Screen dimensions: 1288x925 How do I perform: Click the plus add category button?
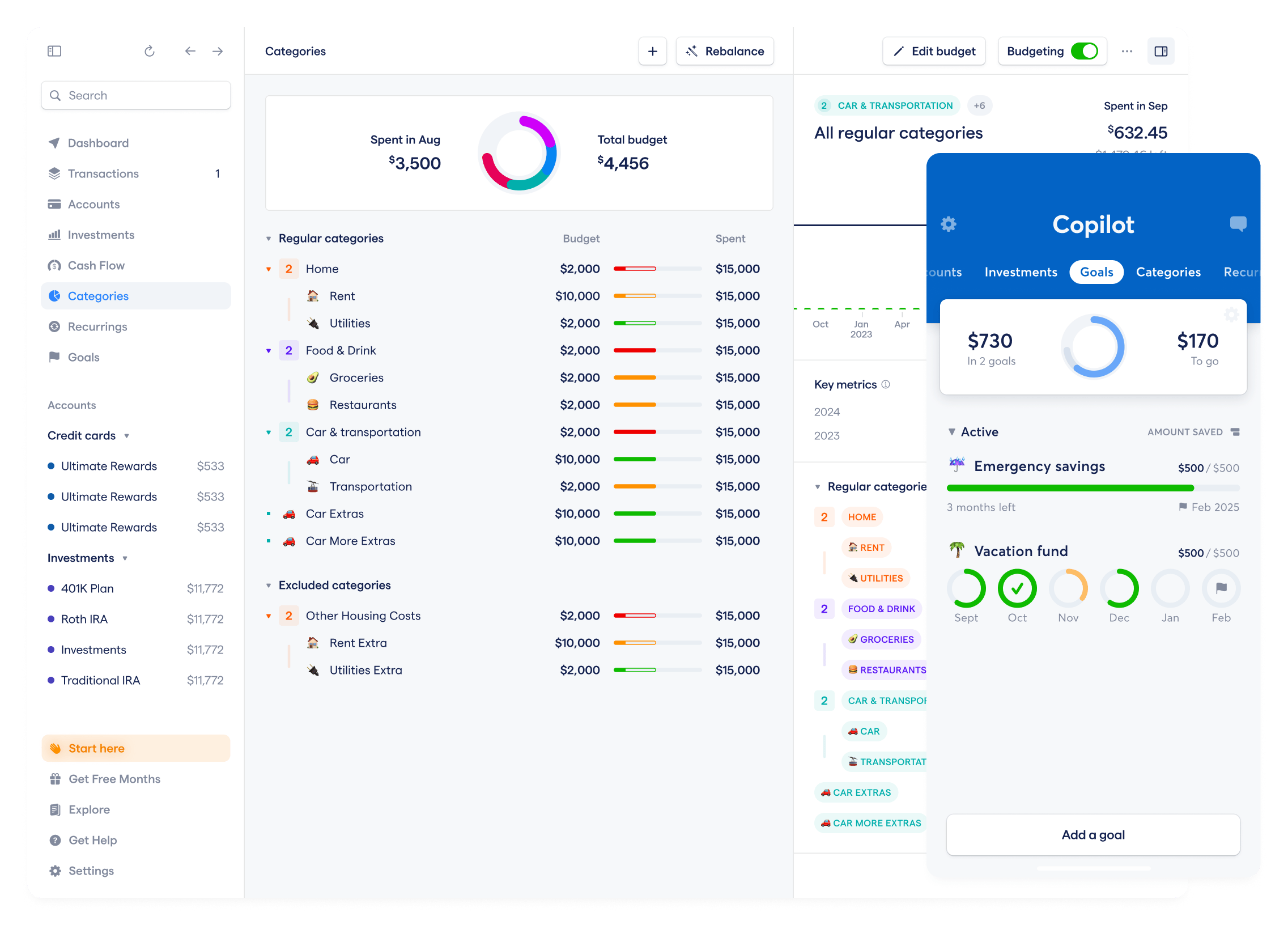tap(653, 51)
